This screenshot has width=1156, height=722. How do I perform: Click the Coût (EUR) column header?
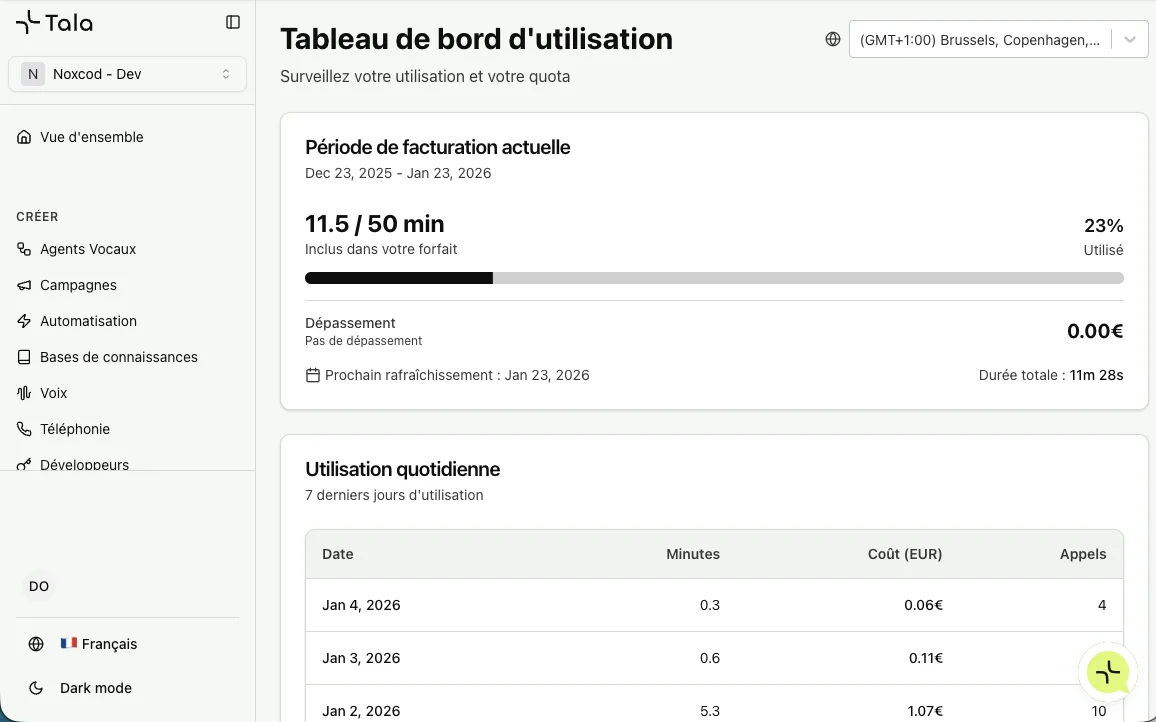pos(905,555)
